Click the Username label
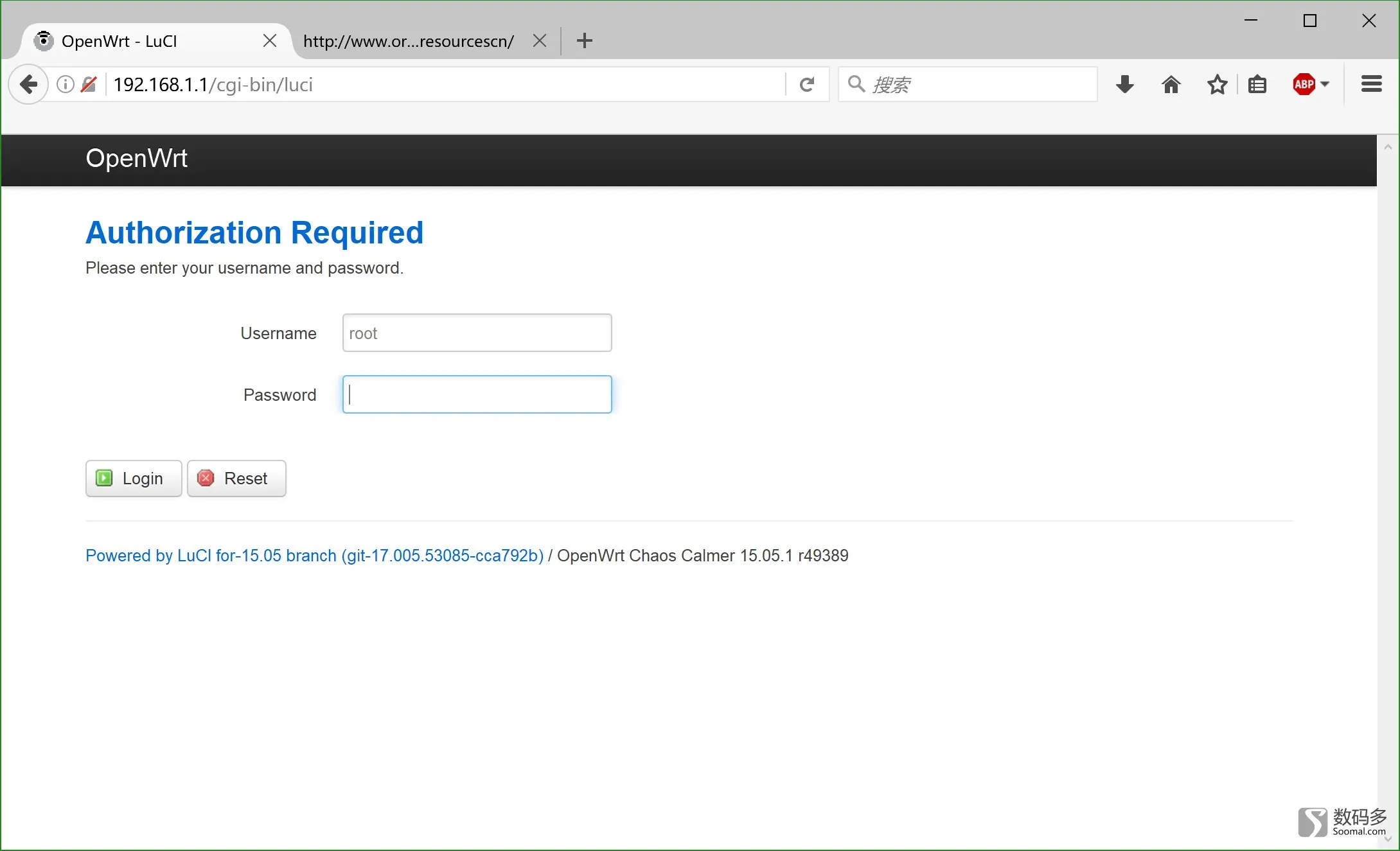 278,333
